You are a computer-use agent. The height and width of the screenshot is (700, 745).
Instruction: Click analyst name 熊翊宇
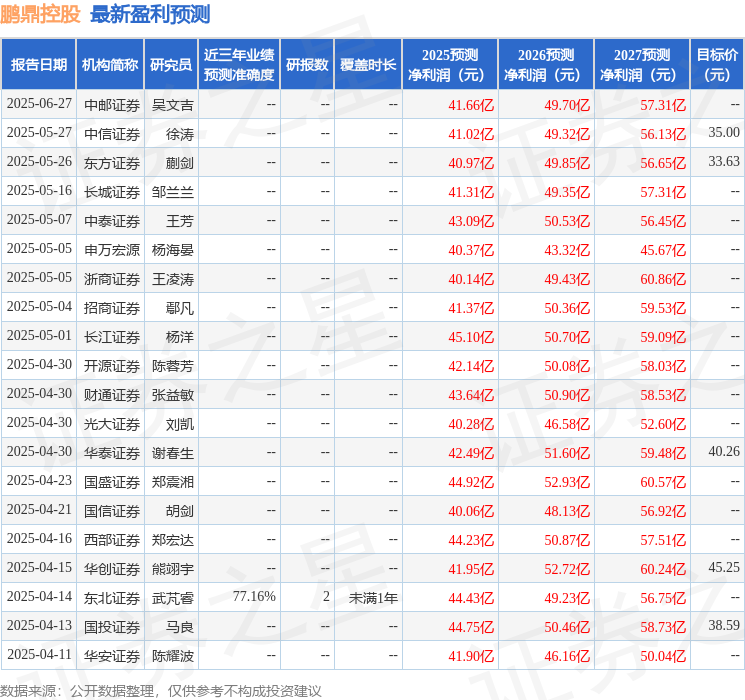[x=172, y=569]
